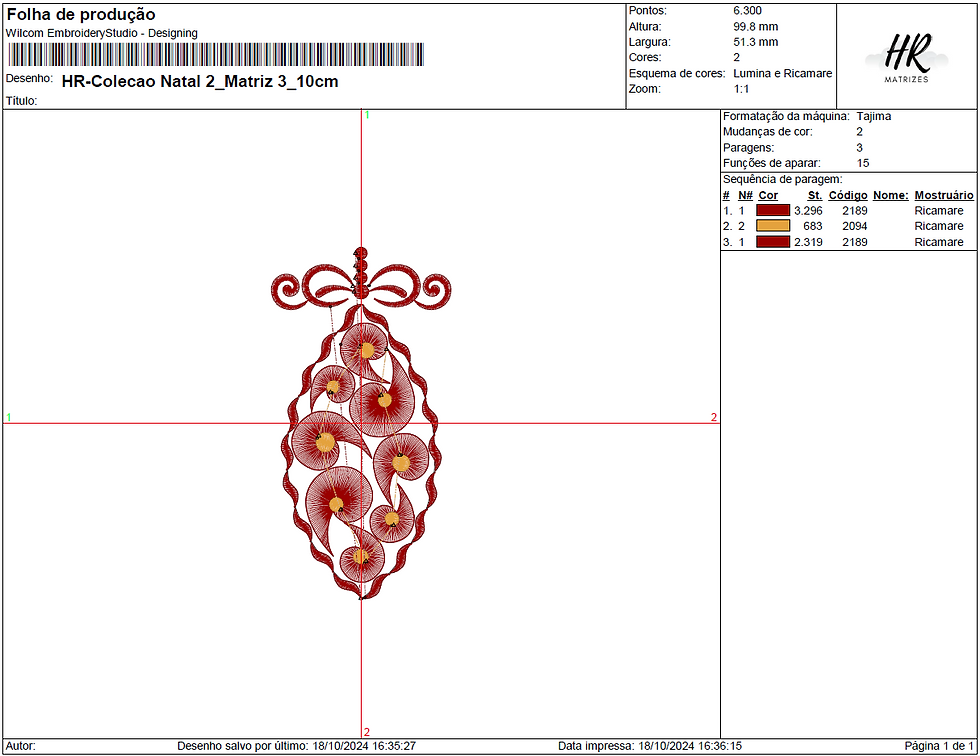
Task: Click the green marker 1 at top
Action: pyautogui.click(x=367, y=115)
